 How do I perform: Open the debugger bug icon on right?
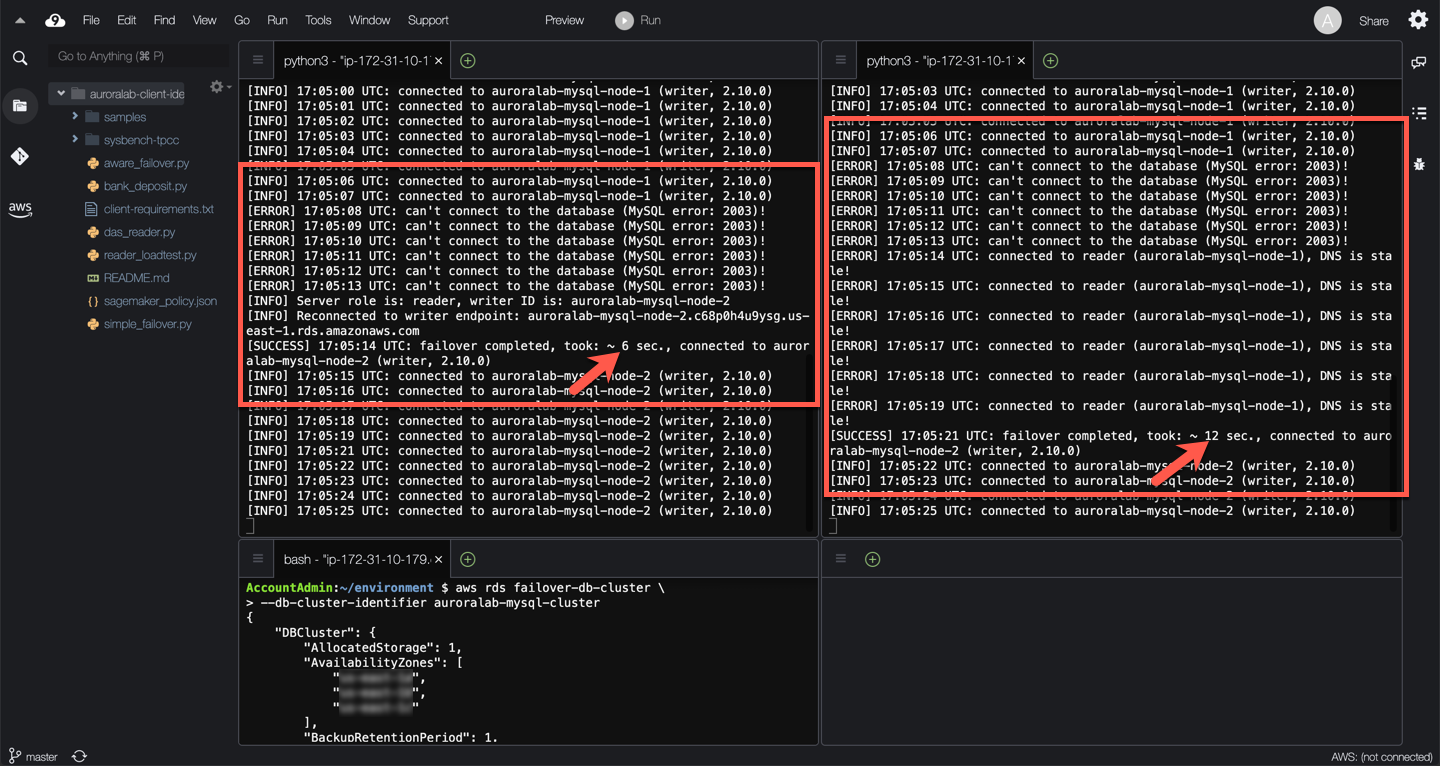tap(1418, 163)
